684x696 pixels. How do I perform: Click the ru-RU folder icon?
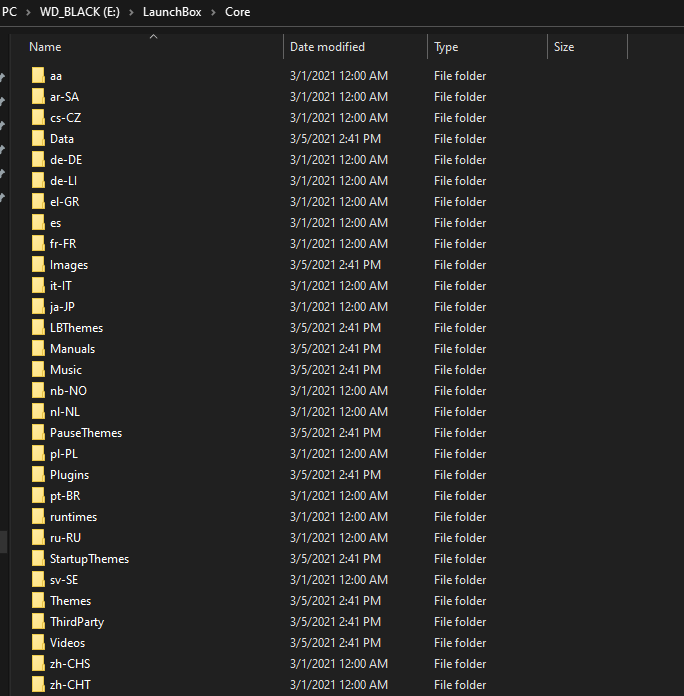pyautogui.click(x=38, y=538)
